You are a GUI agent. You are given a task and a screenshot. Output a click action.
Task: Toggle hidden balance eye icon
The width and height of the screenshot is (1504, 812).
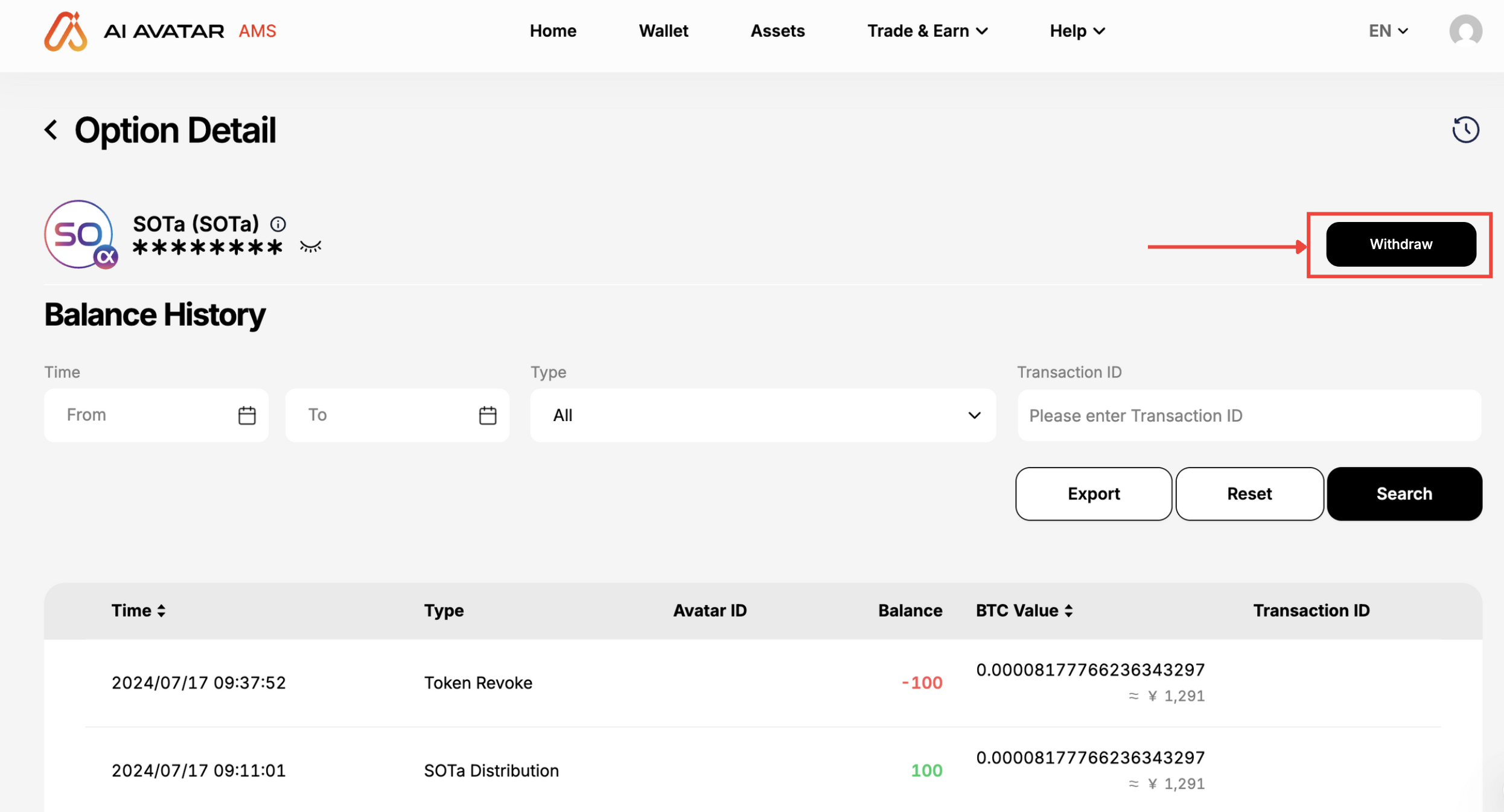pyautogui.click(x=311, y=247)
